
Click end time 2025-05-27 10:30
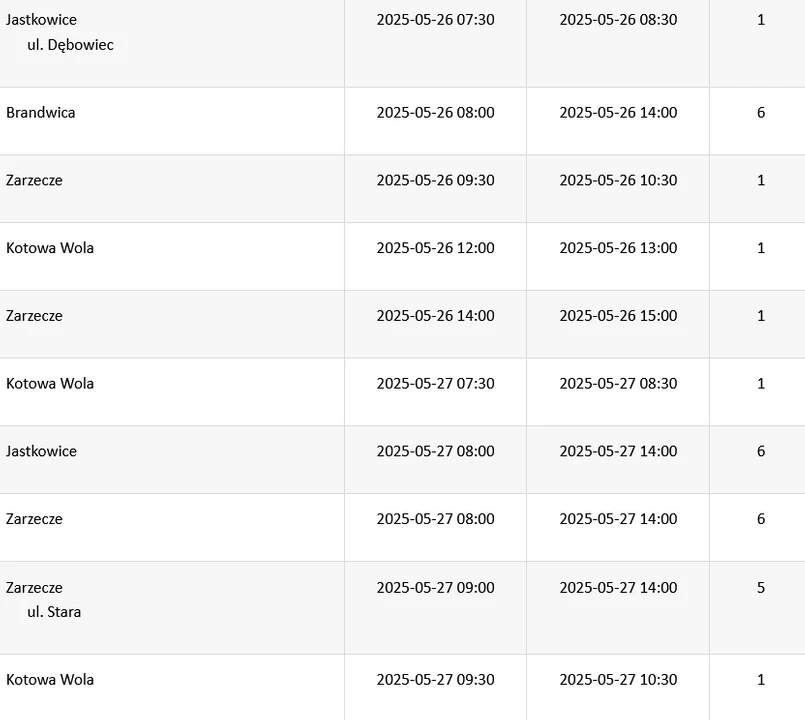pyautogui.click(x=618, y=680)
